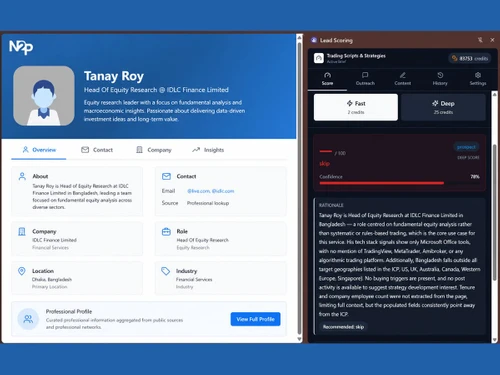
Task: Open the @idlc.com email link
Action: pyautogui.click(x=223, y=191)
